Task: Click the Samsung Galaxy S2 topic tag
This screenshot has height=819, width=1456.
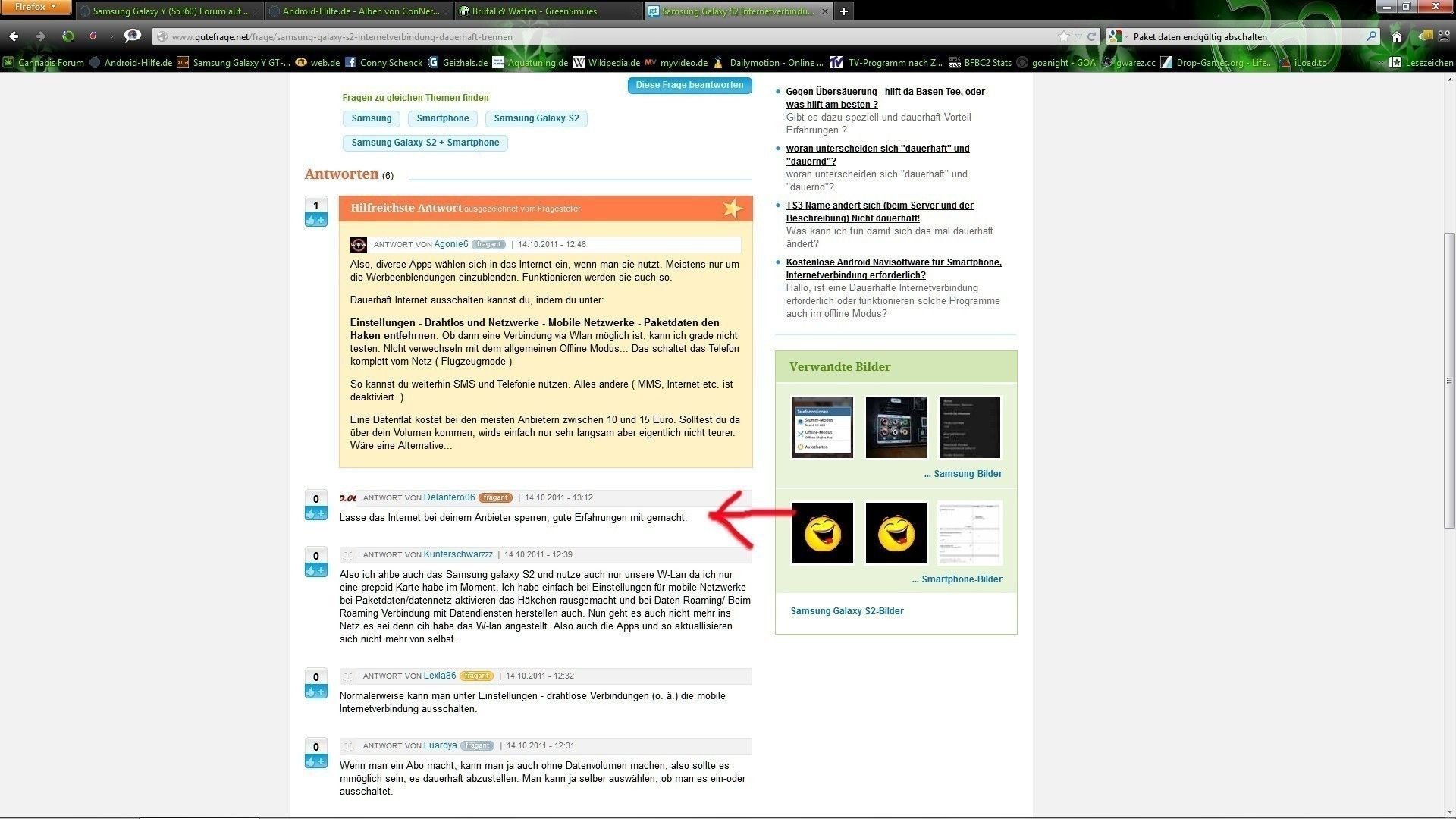Action: click(x=536, y=118)
